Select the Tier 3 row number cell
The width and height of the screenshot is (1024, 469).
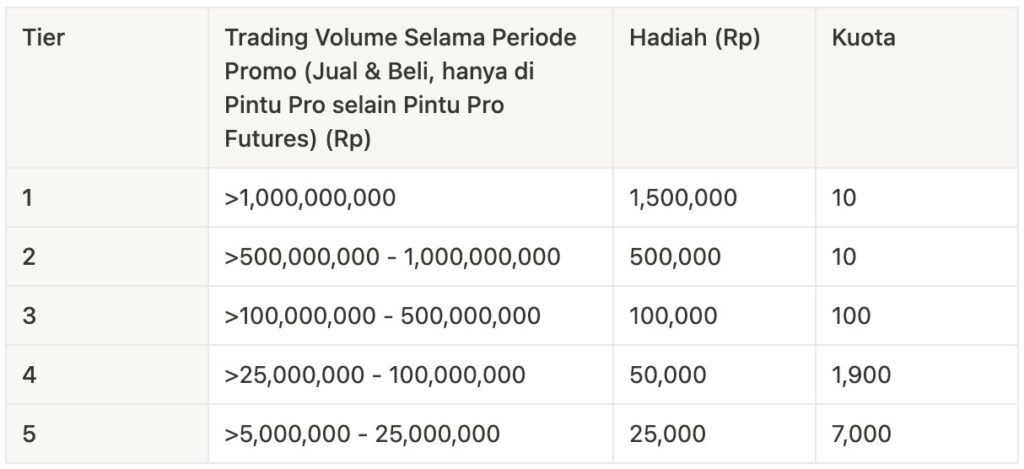click(x=29, y=316)
